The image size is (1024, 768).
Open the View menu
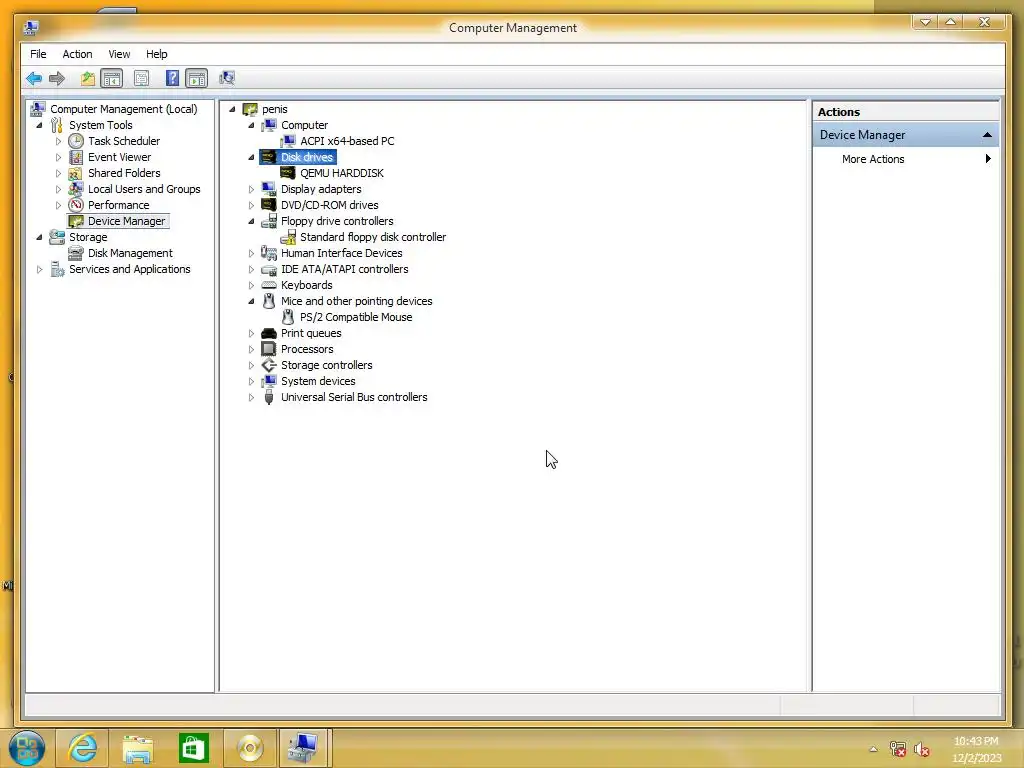tap(119, 54)
